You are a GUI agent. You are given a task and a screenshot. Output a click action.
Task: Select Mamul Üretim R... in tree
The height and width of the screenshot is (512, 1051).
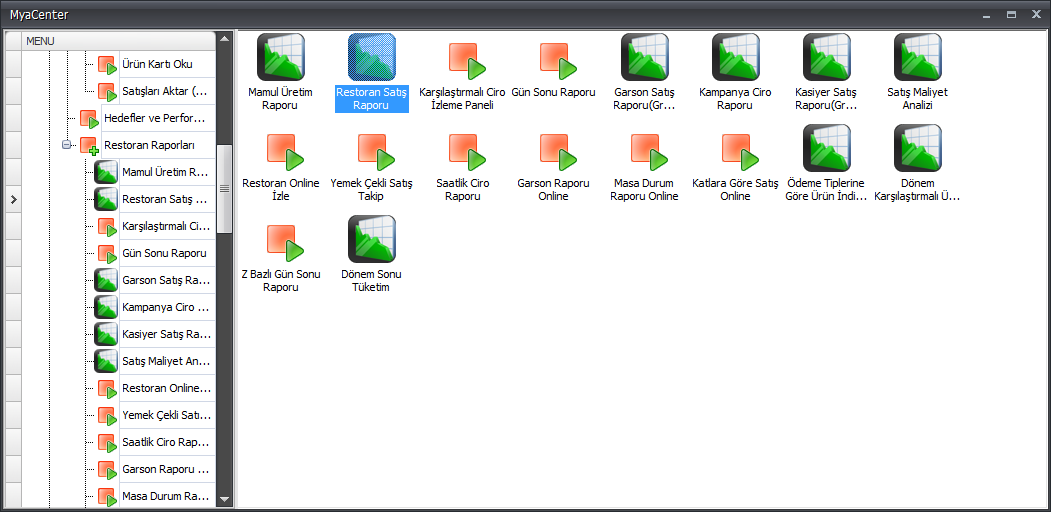pos(165,172)
